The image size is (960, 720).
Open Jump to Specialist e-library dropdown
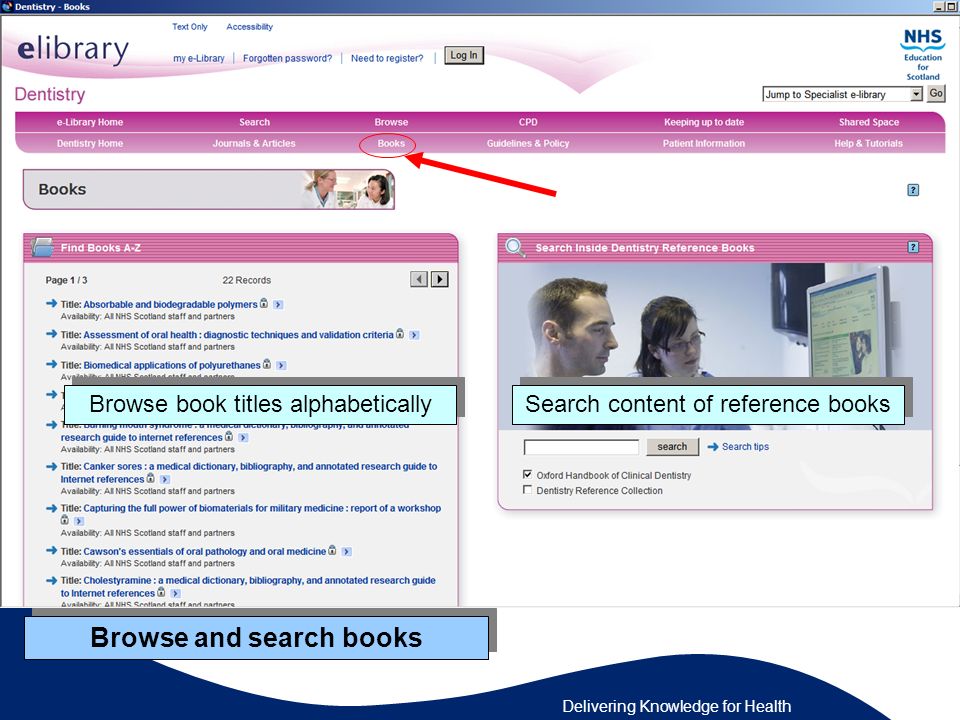[x=842, y=94]
